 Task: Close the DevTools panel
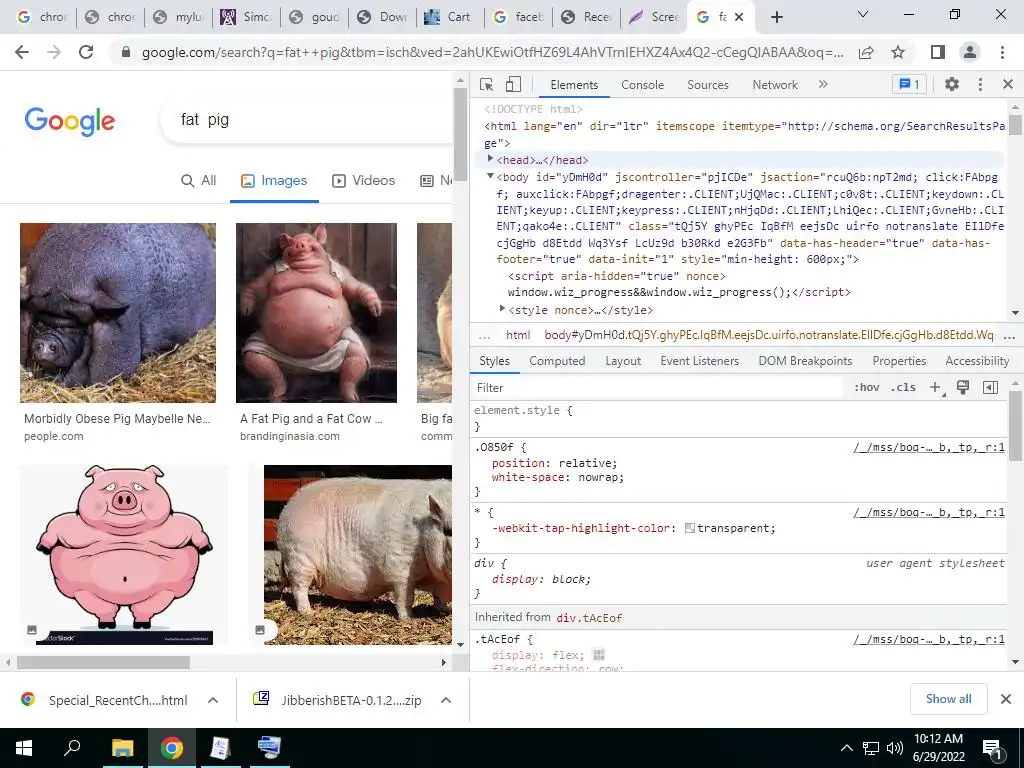coord(1008,84)
